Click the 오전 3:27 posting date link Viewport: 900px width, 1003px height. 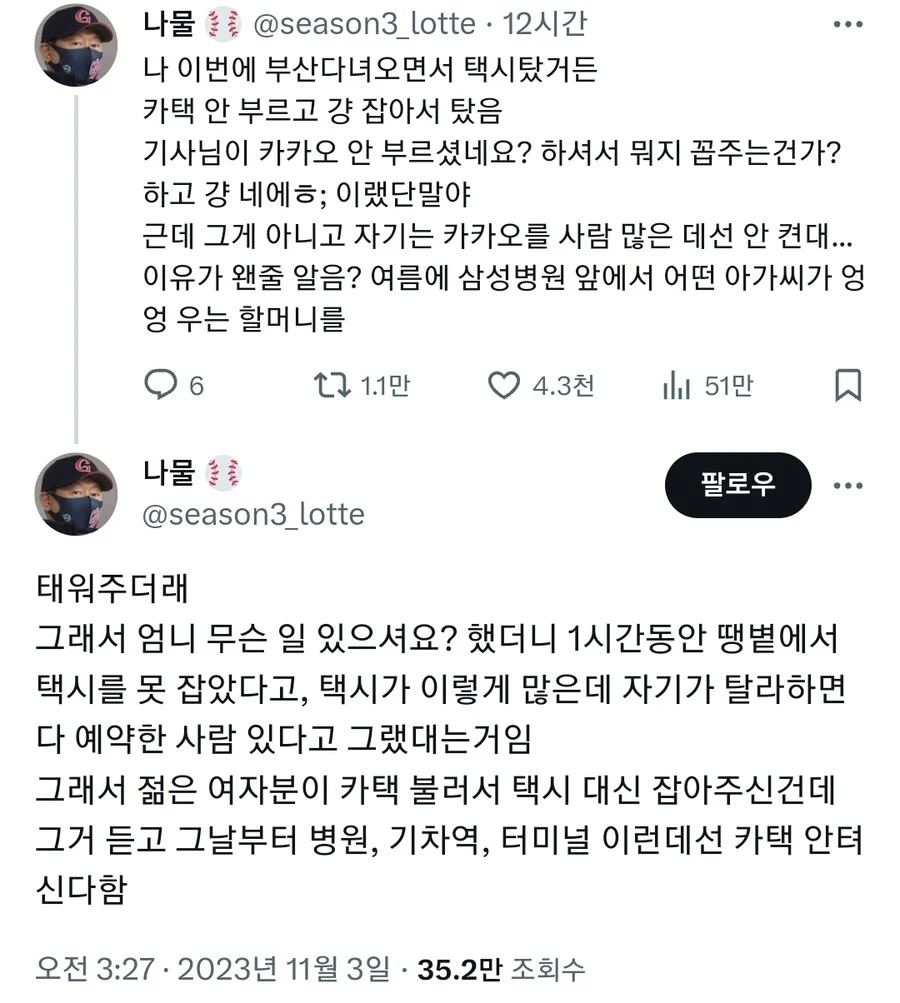pyautogui.click(x=212, y=968)
